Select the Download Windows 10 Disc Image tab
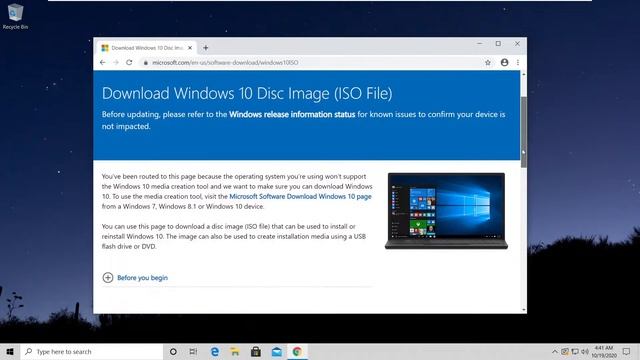Screen dimensions: 640x360 coord(147,48)
